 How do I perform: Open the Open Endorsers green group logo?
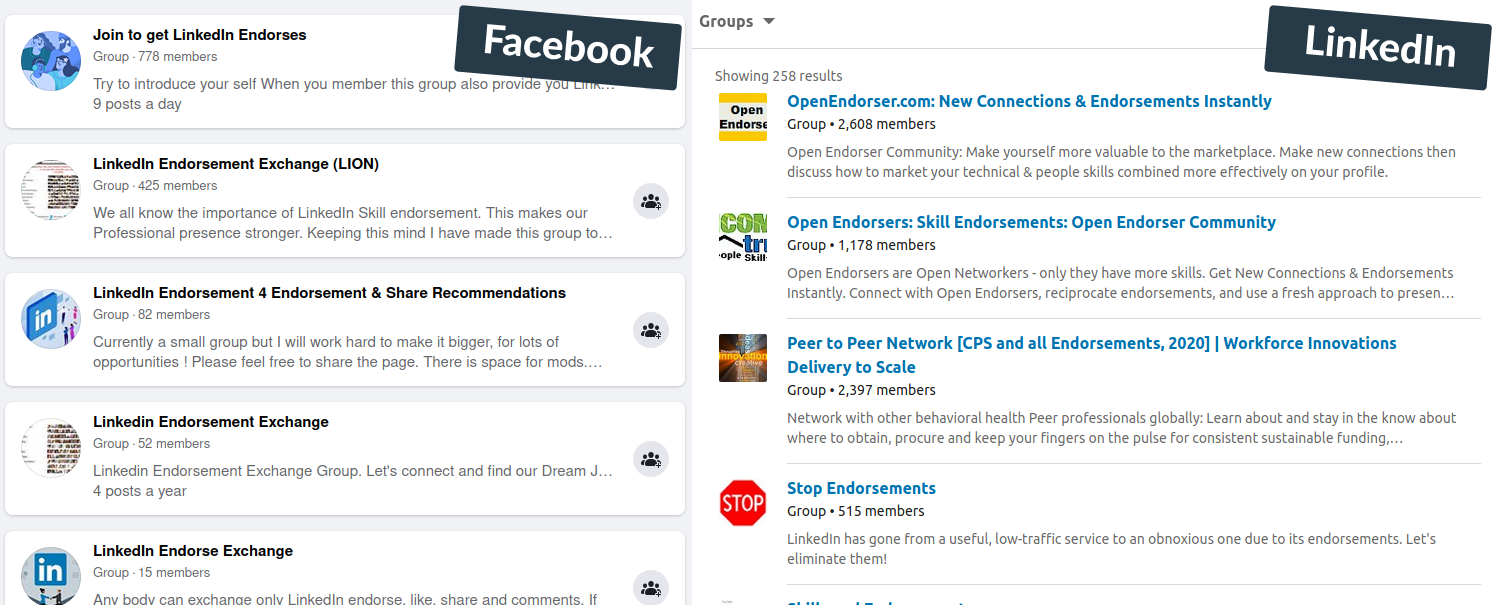743,237
